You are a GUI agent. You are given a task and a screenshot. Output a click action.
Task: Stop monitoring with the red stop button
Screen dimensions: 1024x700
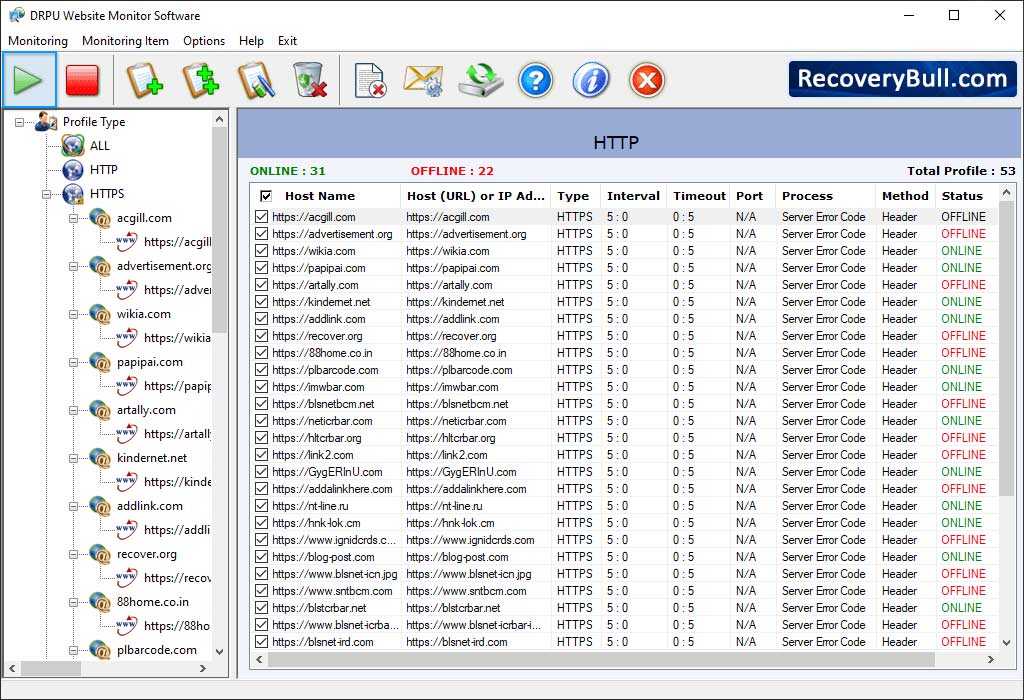click(x=82, y=80)
